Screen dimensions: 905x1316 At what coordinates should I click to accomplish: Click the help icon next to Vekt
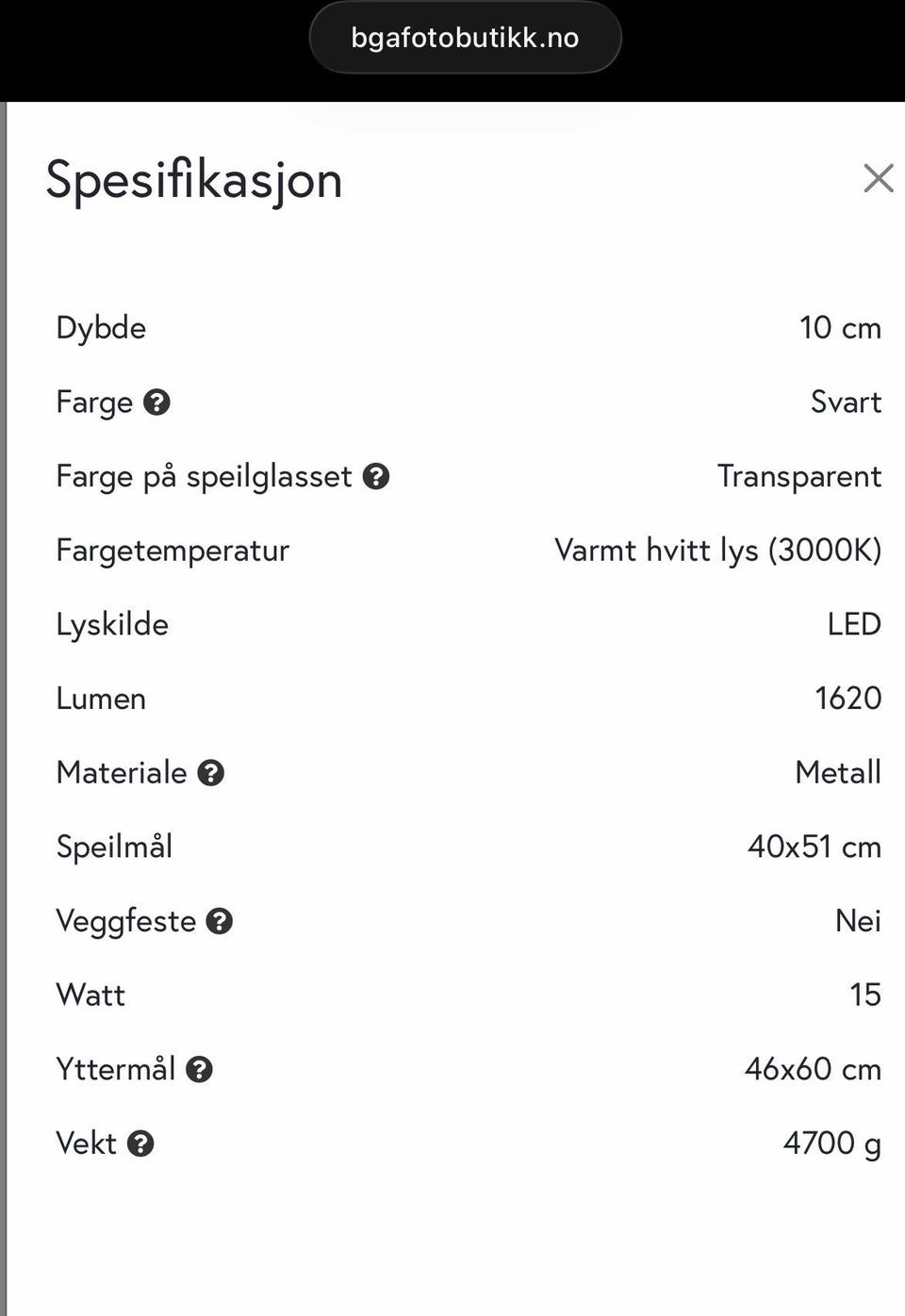coord(140,1143)
